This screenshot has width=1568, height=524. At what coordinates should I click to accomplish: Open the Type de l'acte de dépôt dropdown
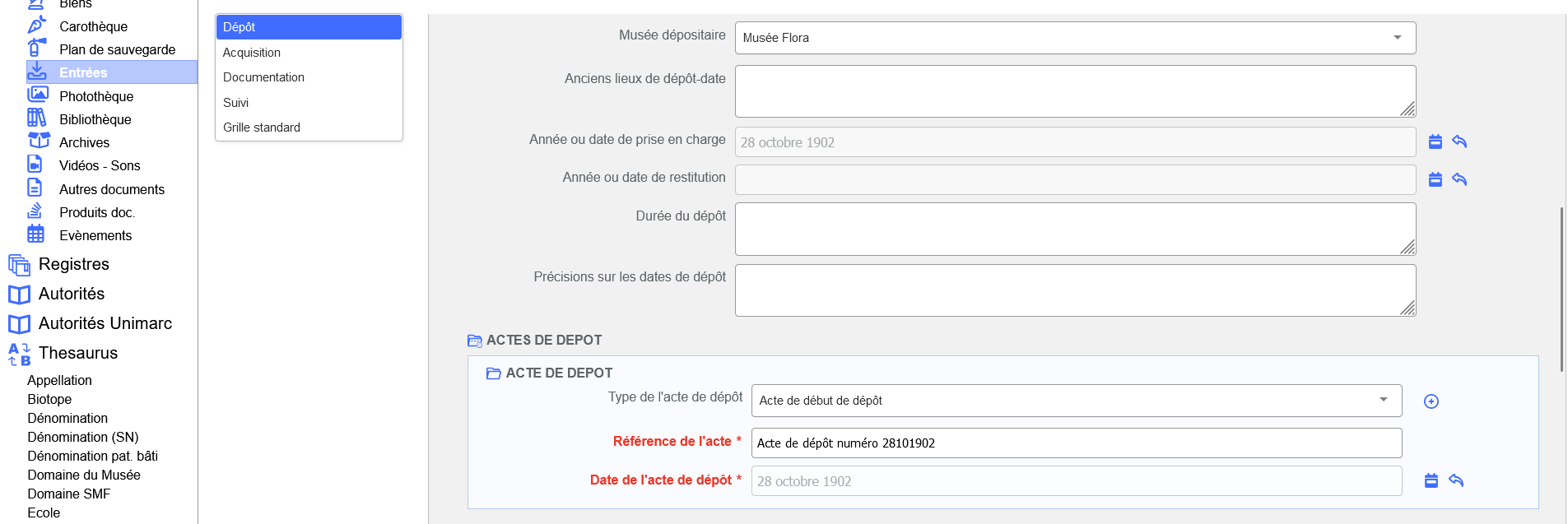[1383, 401]
